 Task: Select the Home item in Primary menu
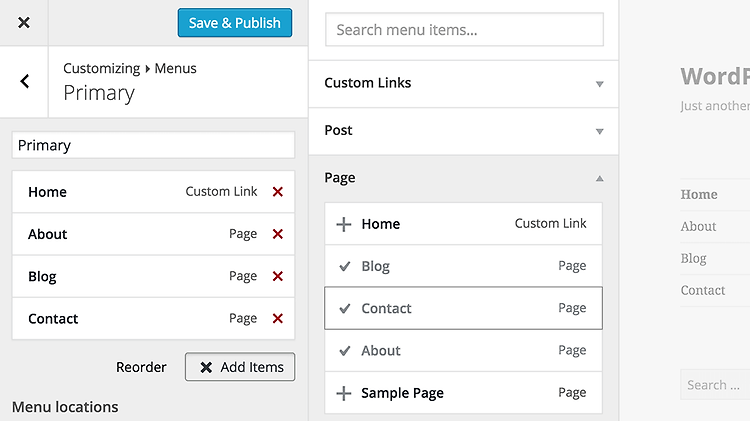[x=153, y=192]
